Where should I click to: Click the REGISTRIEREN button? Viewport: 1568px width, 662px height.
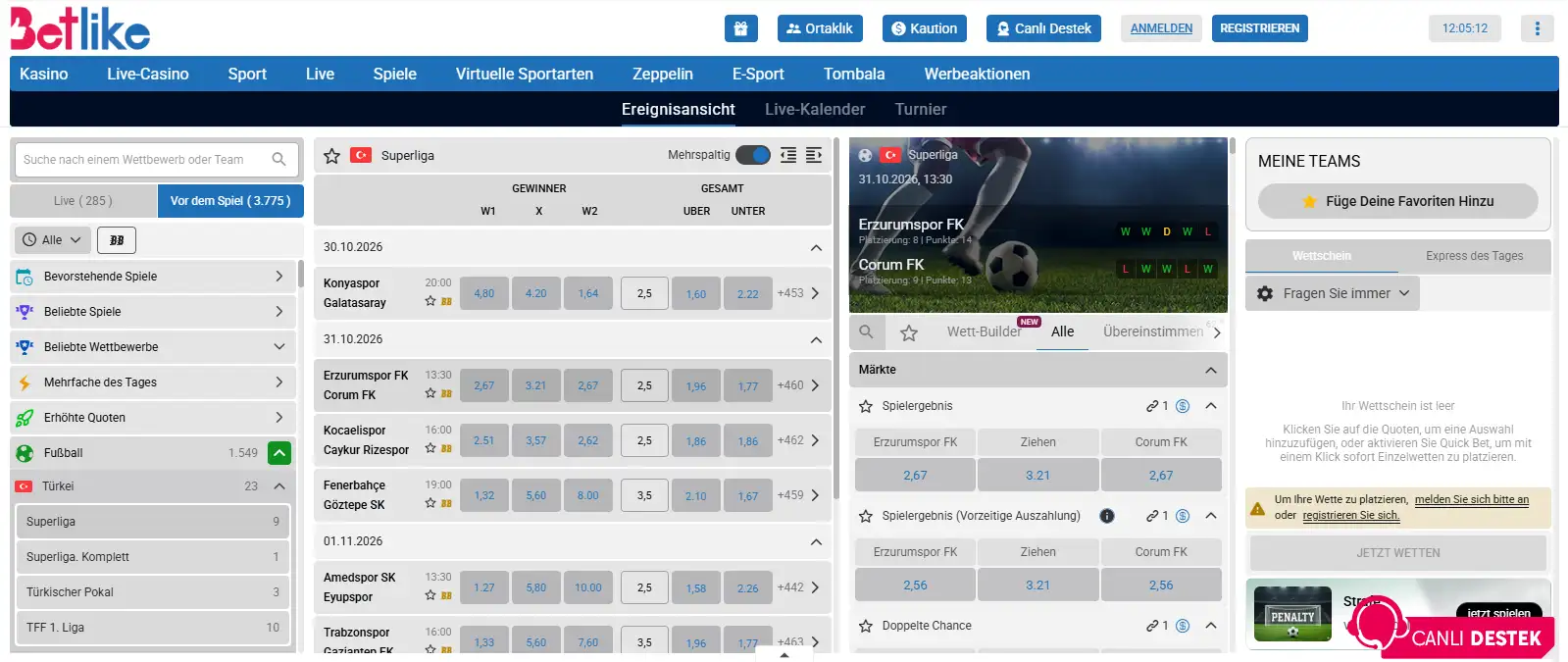coord(1259,28)
